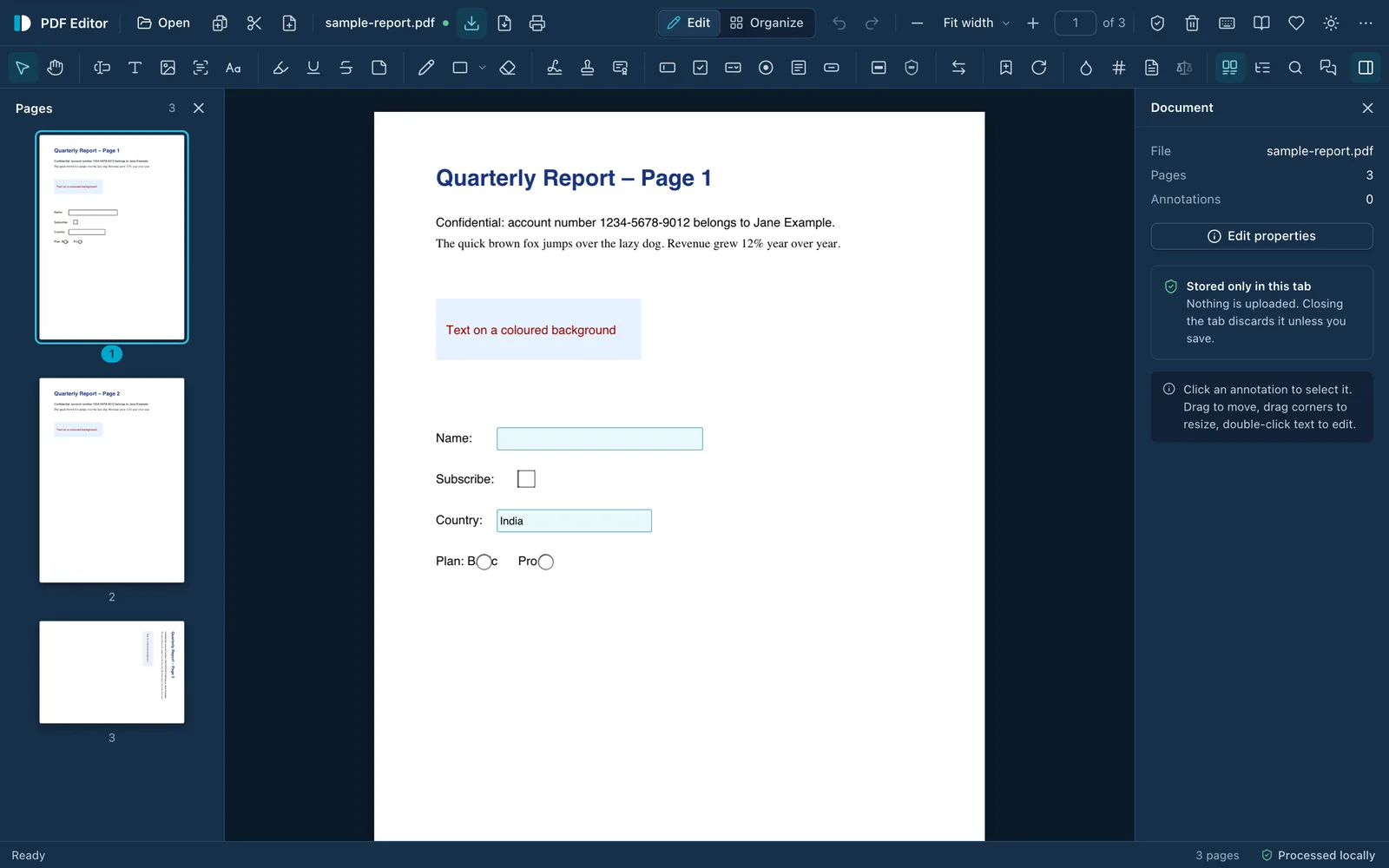Click the trash delete icon
The height and width of the screenshot is (868, 1389).
(1192, 23)
